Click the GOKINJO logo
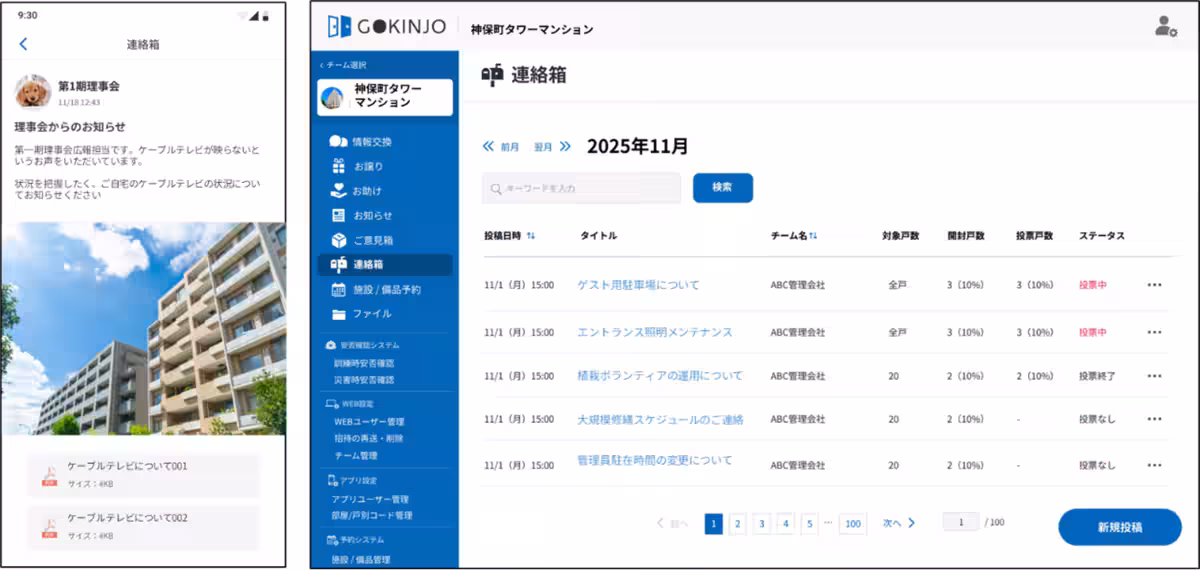1200x570 pixels. click(x=386, y=28)
